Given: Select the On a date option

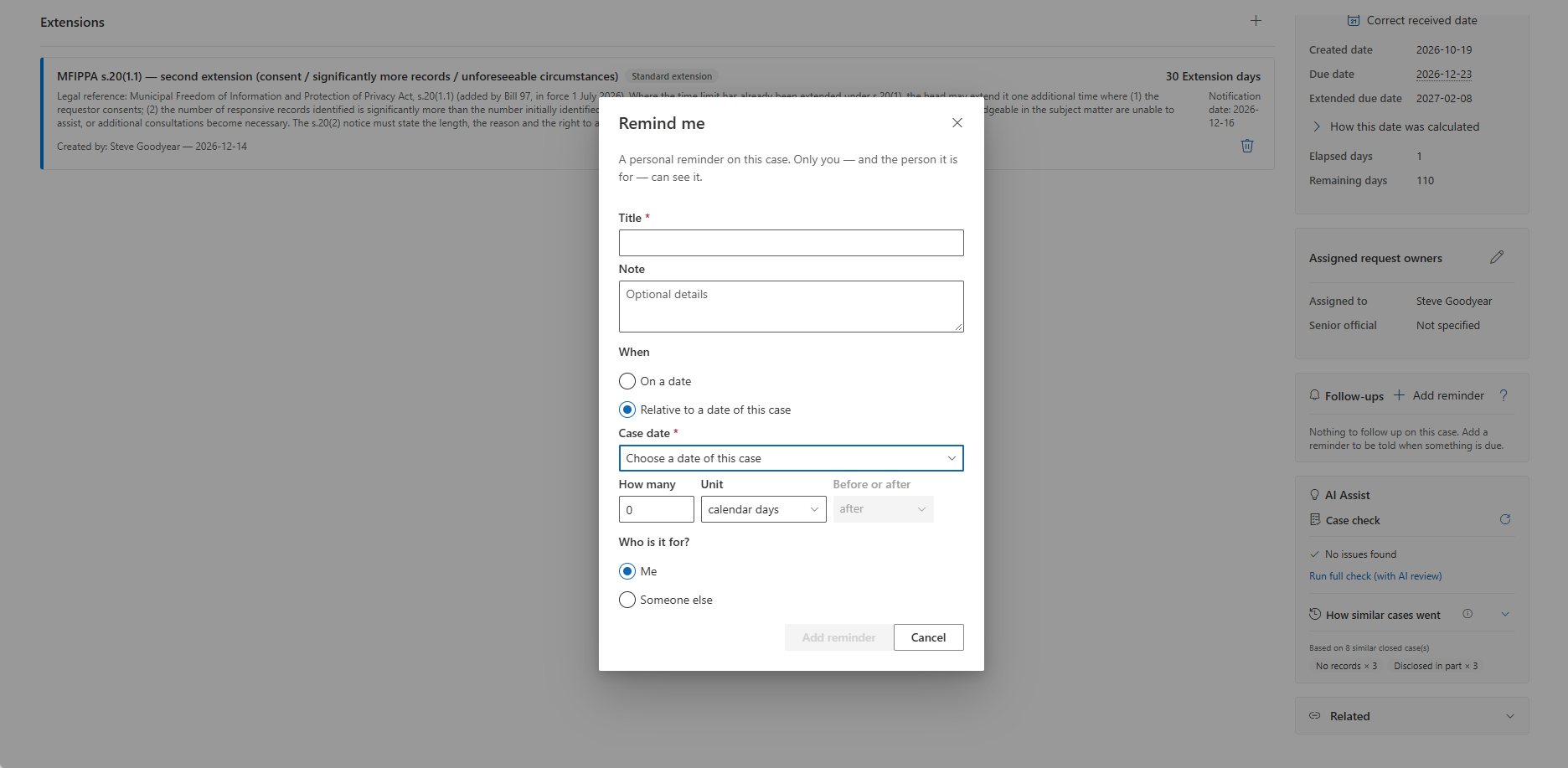Looking at the screenshot, I should (x=627, y=381).
